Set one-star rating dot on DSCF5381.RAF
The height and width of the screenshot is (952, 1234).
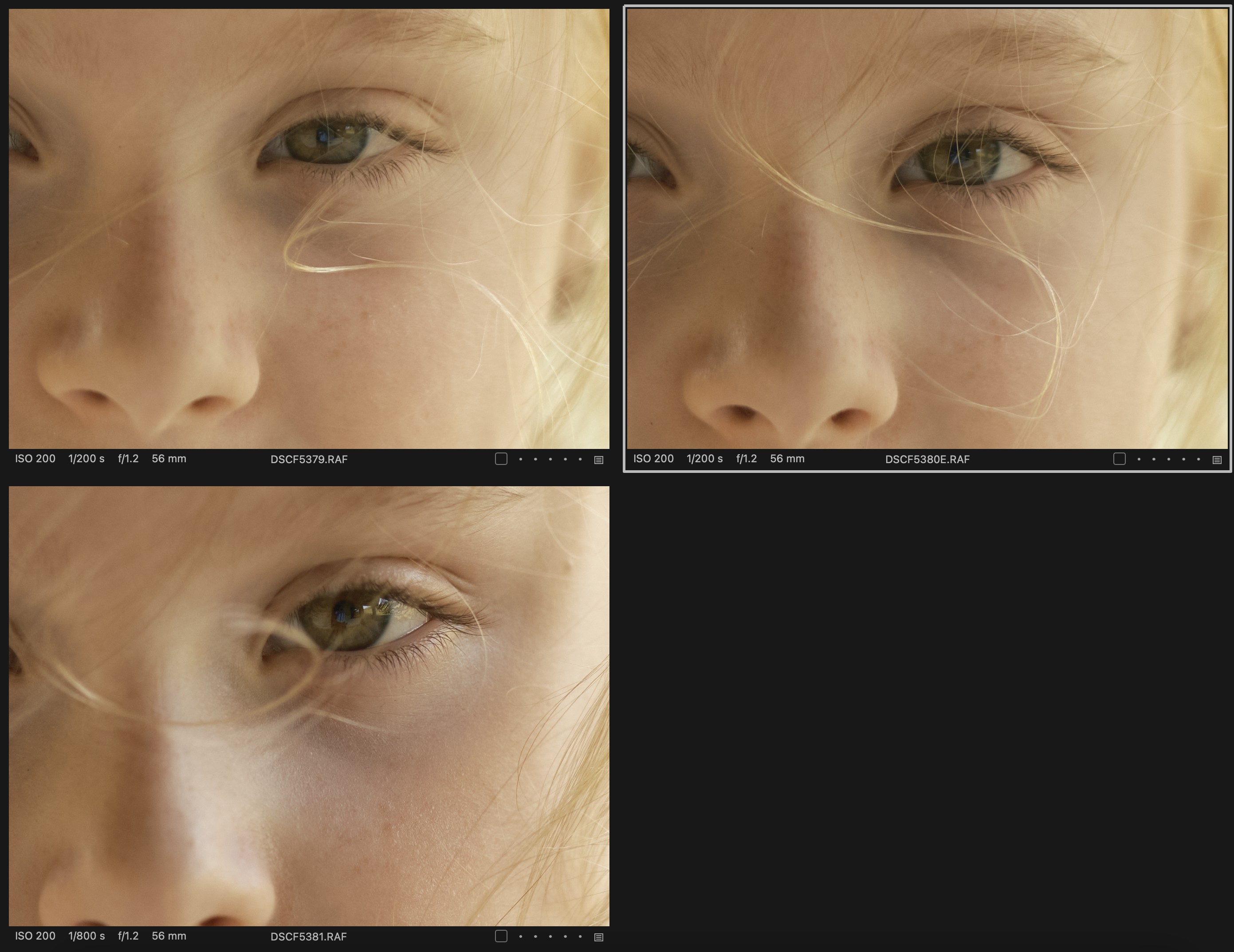coord(520,937)
